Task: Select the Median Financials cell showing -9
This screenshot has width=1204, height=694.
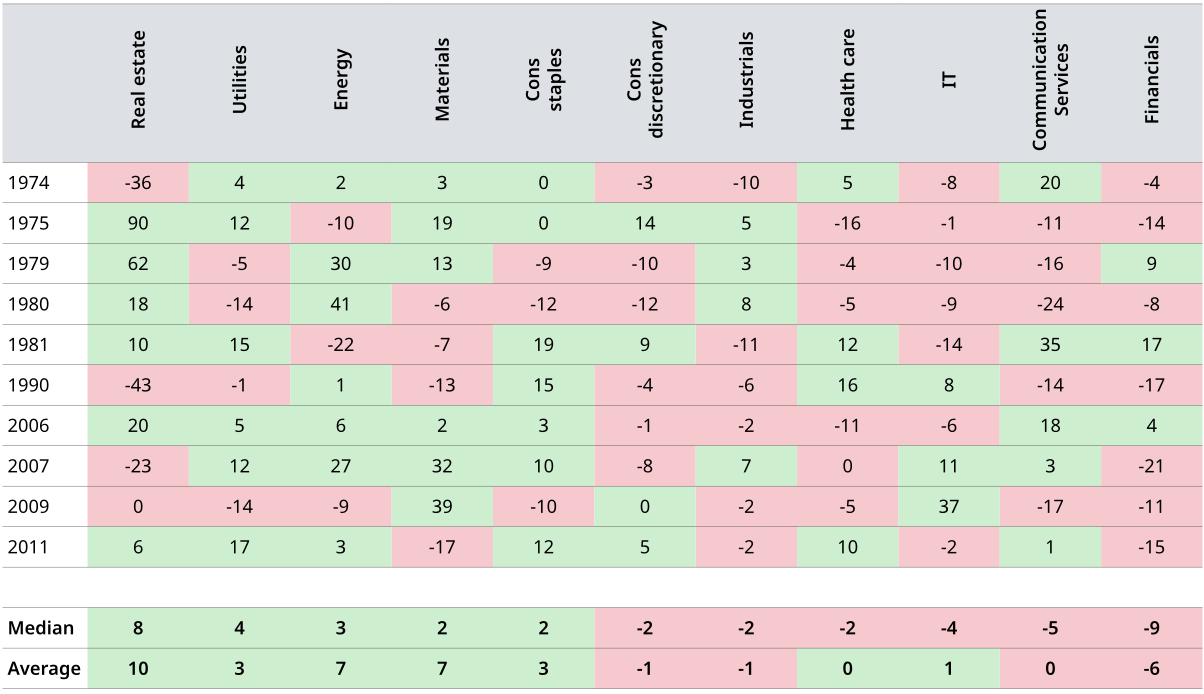Action: (x=1152, y=628)
